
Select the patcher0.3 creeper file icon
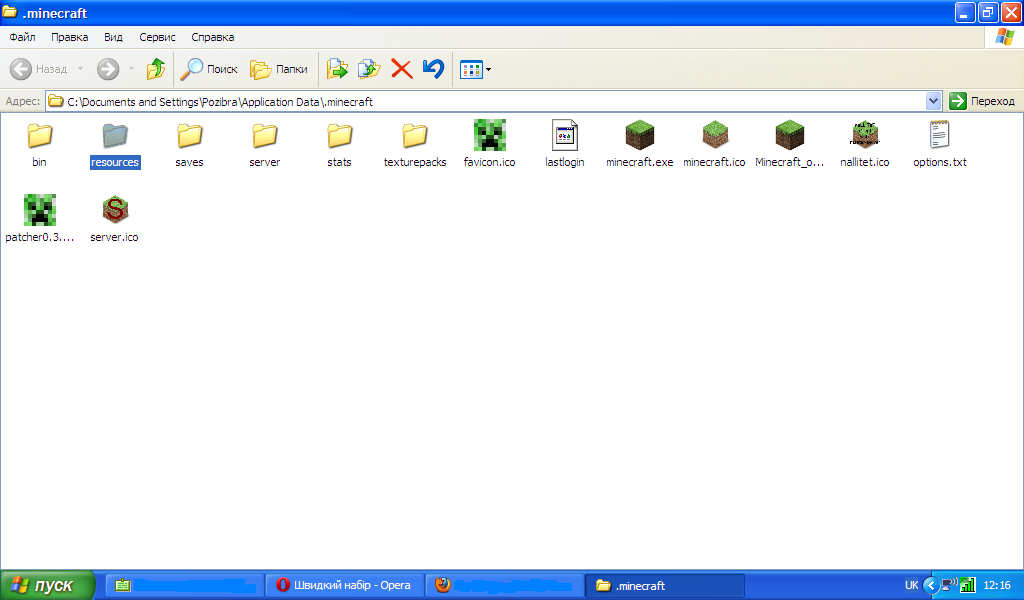(39, 210)
